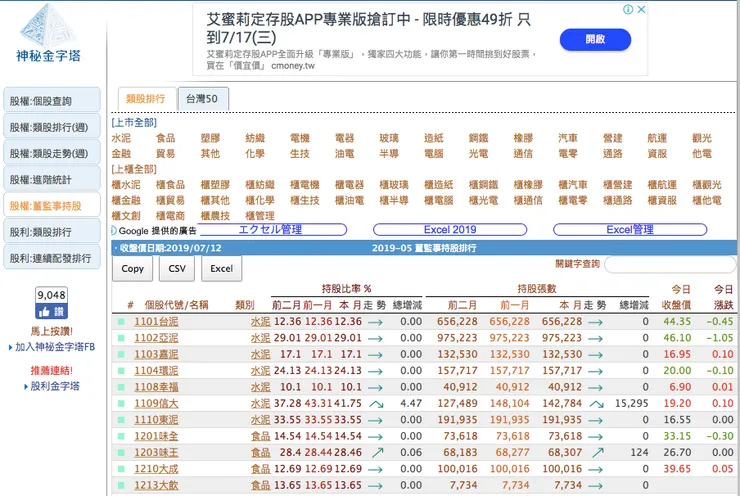Screen dimensions: 740x496
Task: Click 持股比率 flat arrow for 1101台泥
Action: 375,322
